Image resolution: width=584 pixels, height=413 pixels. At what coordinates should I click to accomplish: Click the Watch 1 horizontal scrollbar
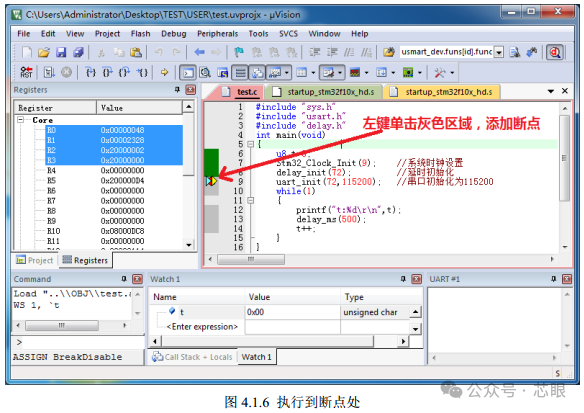[x=279, y=341]
